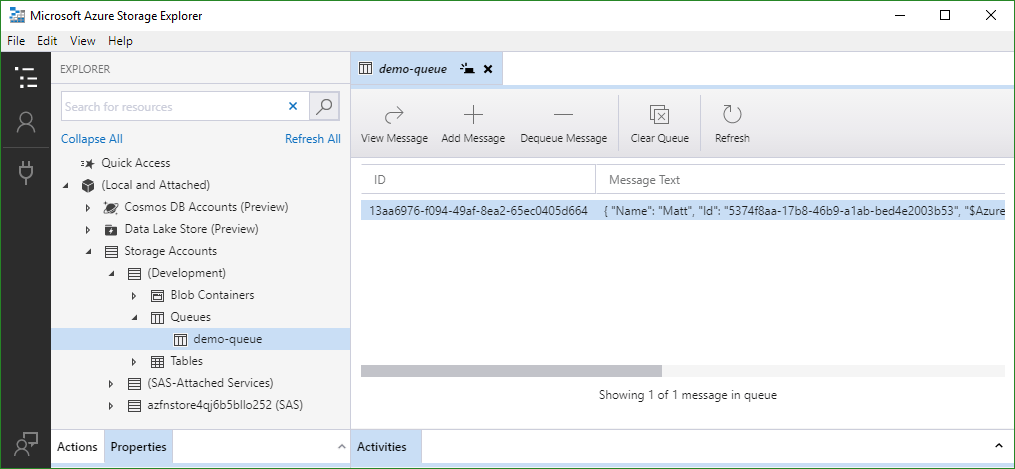1015x469 pixels.
Task: Open the Manage Accounts person icon
Action: [x=26, y=122]
